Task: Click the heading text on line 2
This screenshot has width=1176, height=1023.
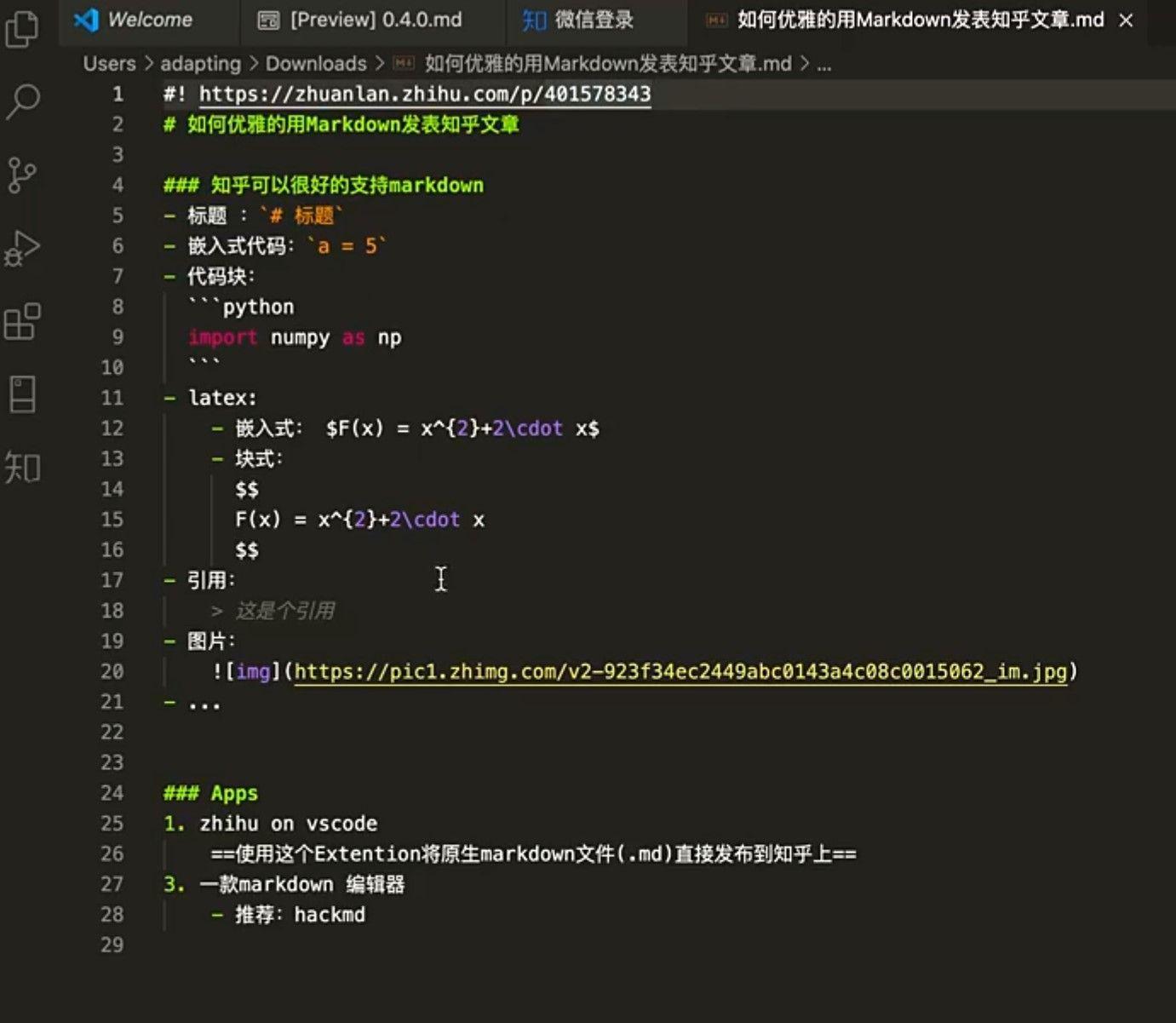Action: 341,124
